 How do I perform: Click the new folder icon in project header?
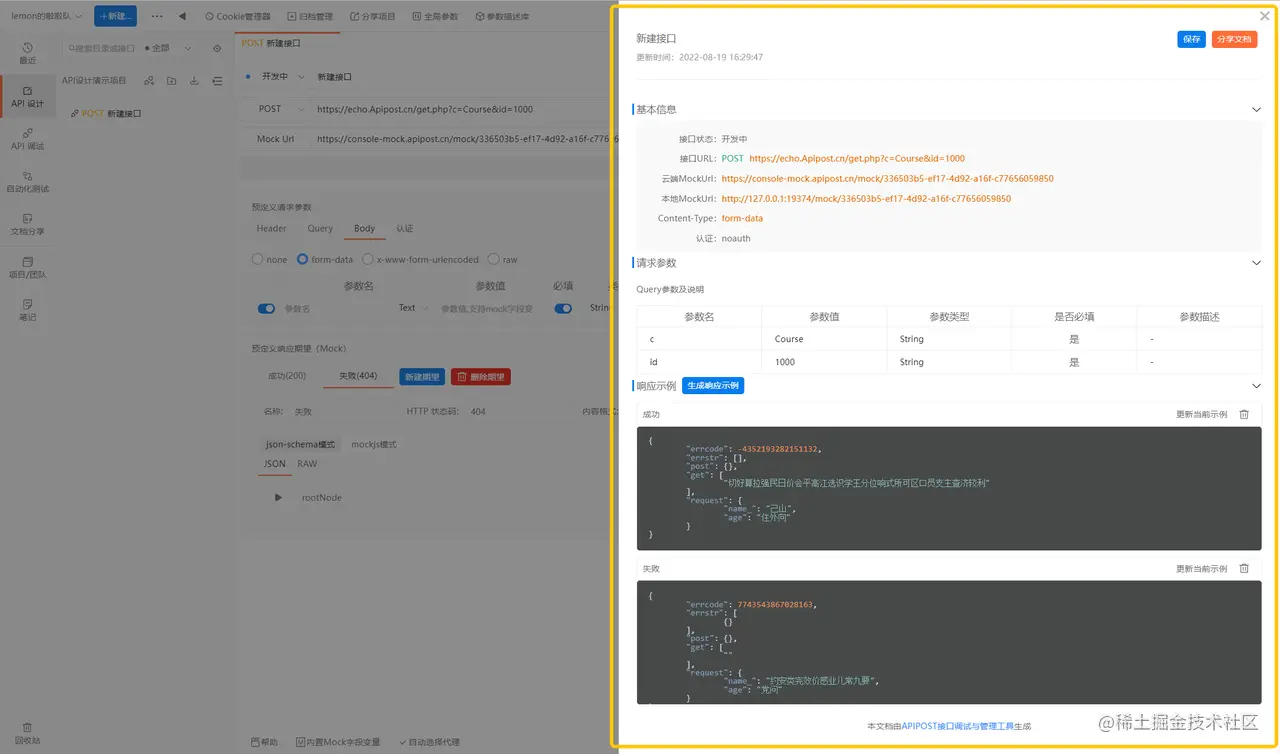point(171,81)
